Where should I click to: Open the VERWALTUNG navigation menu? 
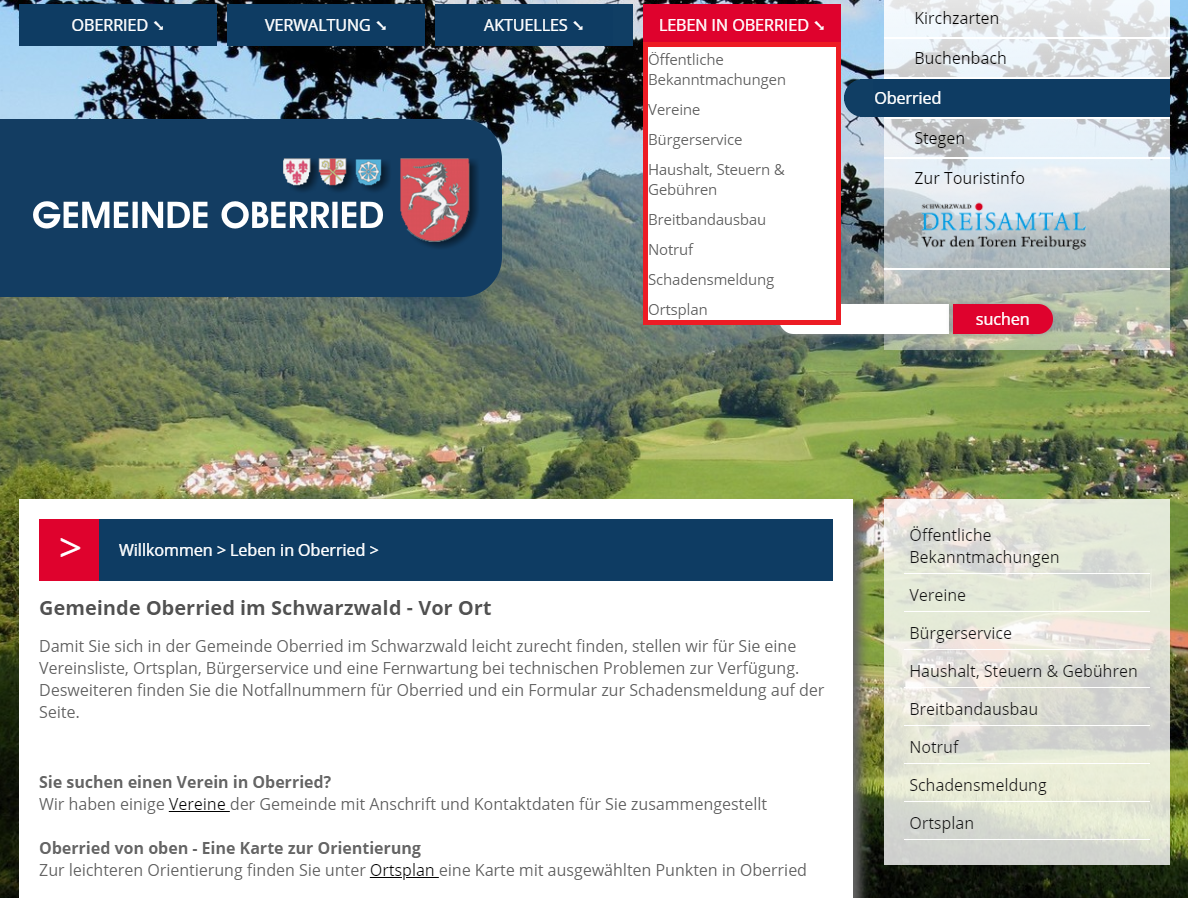[326, 25]
